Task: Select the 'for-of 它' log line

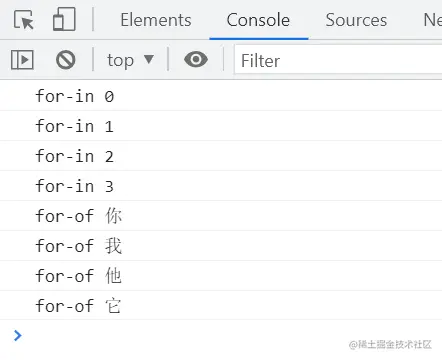Action: click(221, 306)
